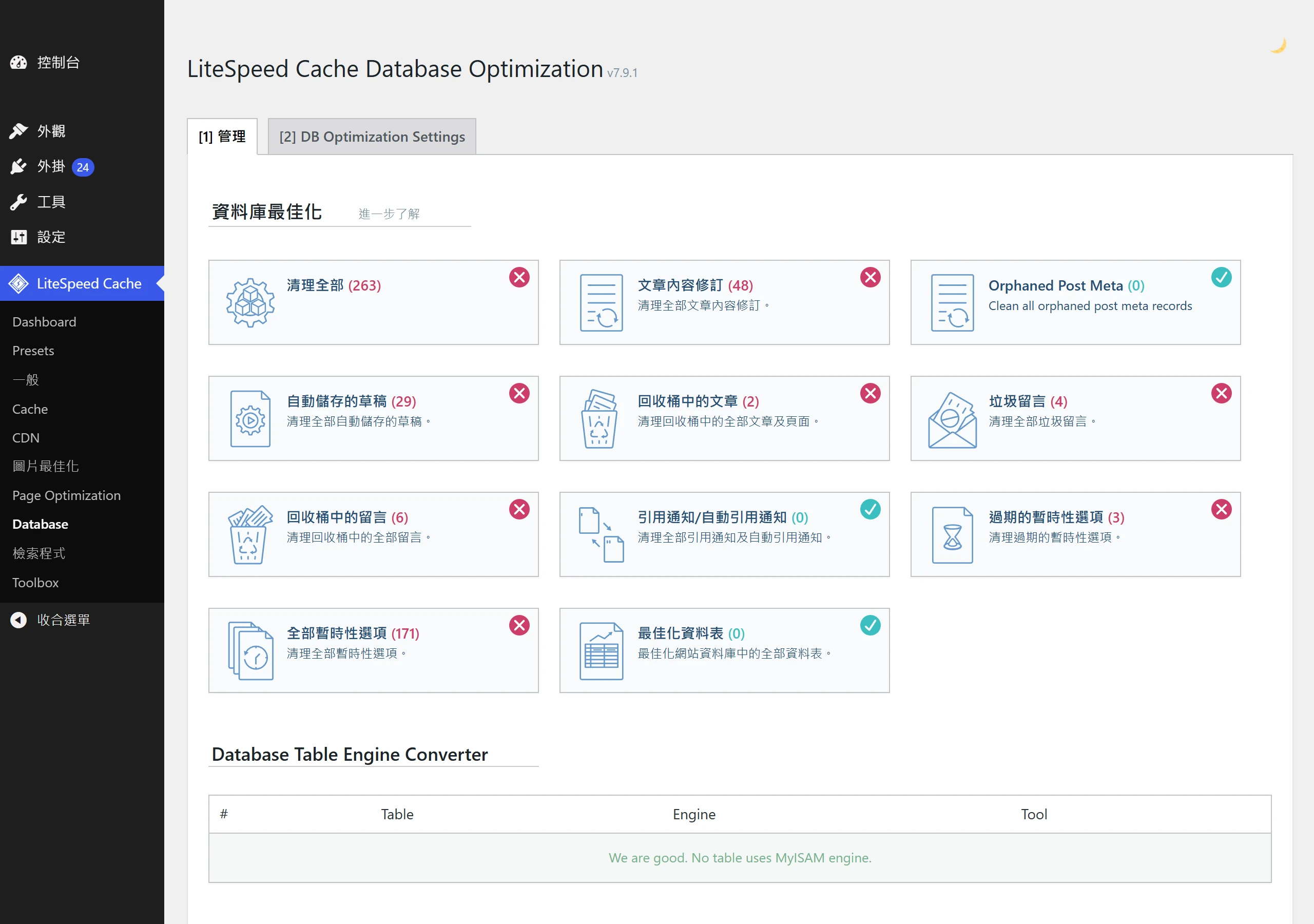Click the v7.9.1 version text

point(622,73)
